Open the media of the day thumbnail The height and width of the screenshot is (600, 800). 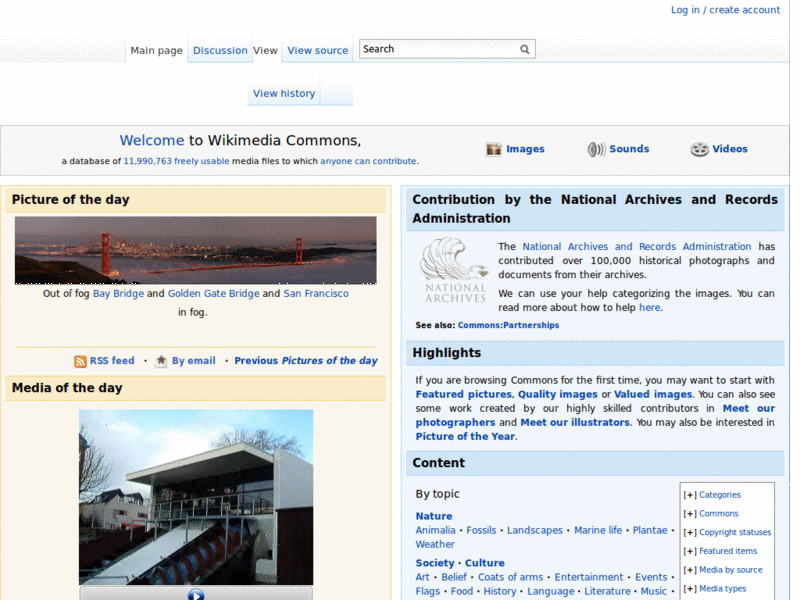(x=196, y=497)
